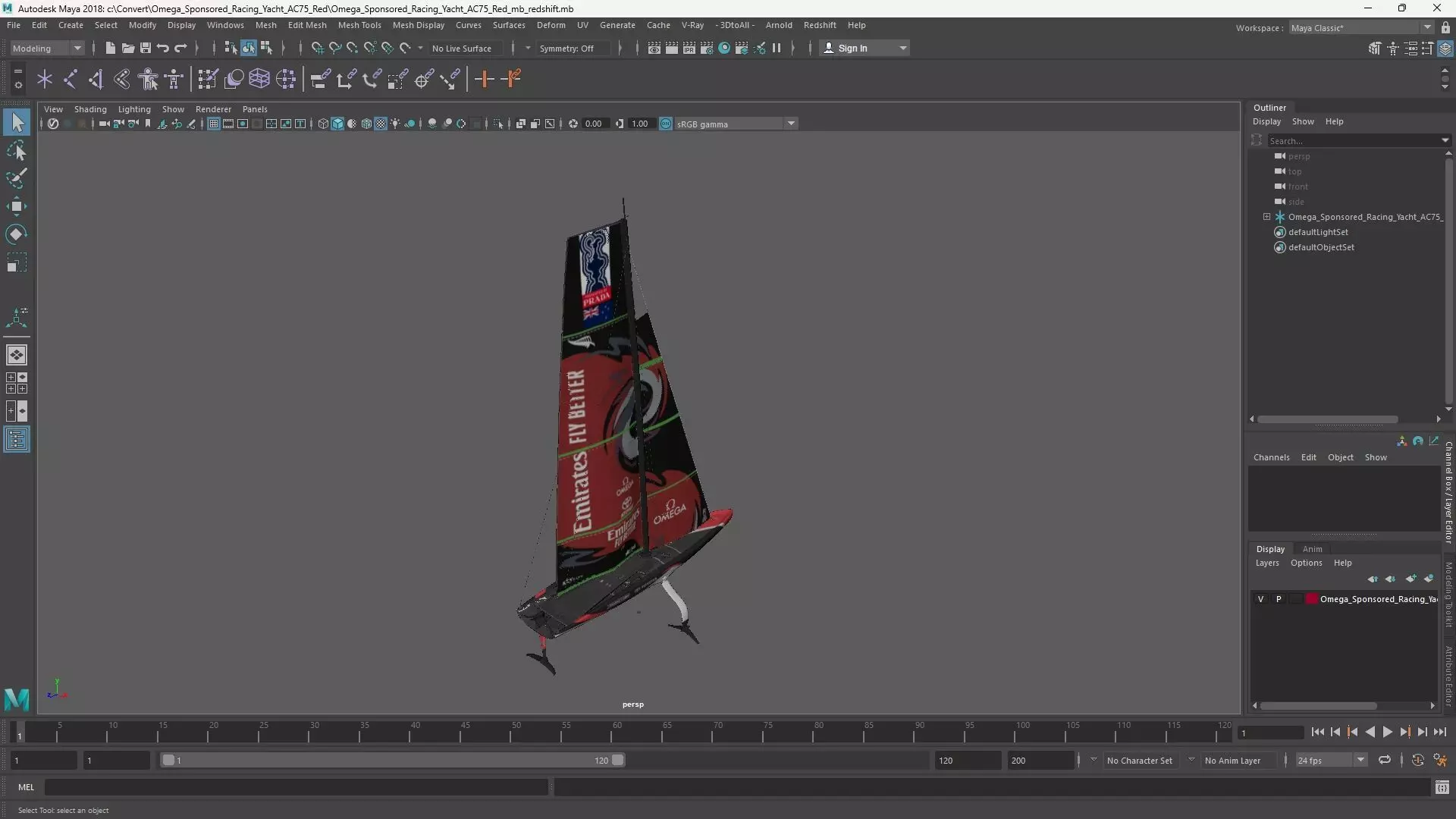Image resolution: width=1456 pixels, height=819 pixels.
Task: Activate the Scale tool
Action: [x=17, y=262]
